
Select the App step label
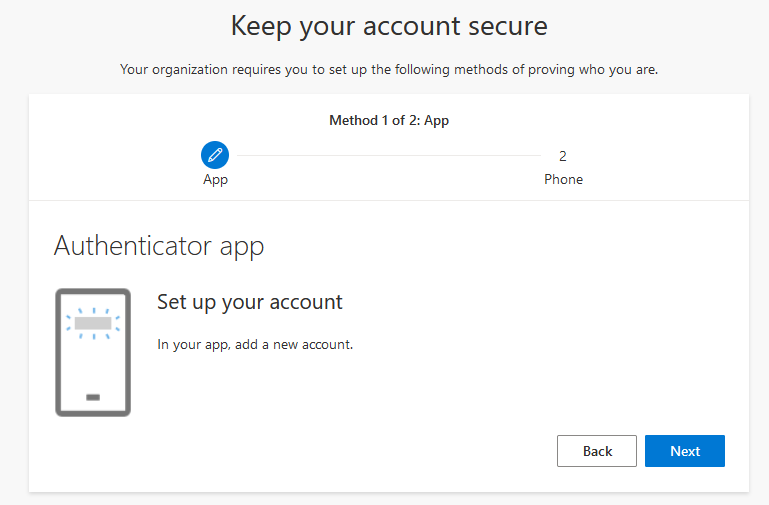215,180
